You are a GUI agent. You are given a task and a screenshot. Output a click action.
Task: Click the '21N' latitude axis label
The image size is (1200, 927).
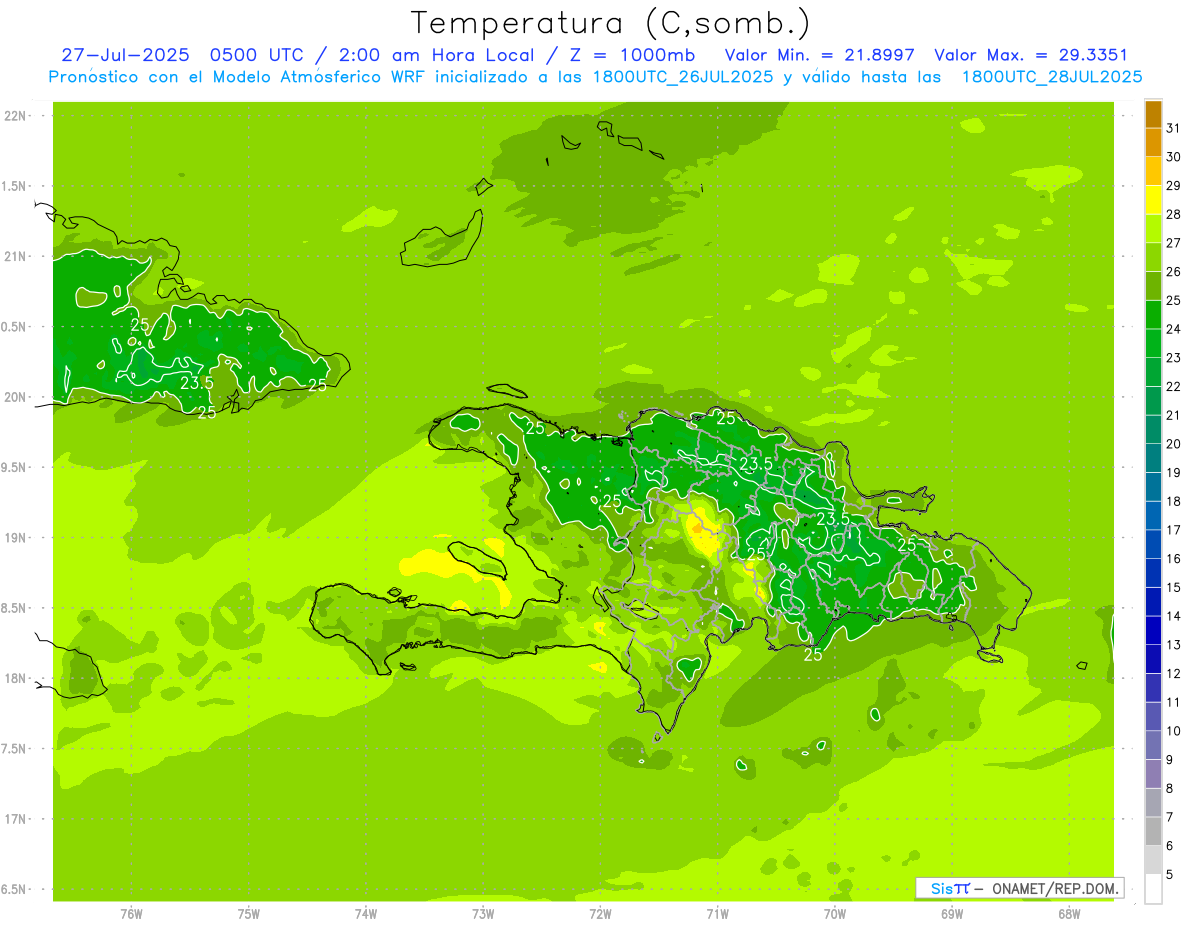tap(16, 257)
